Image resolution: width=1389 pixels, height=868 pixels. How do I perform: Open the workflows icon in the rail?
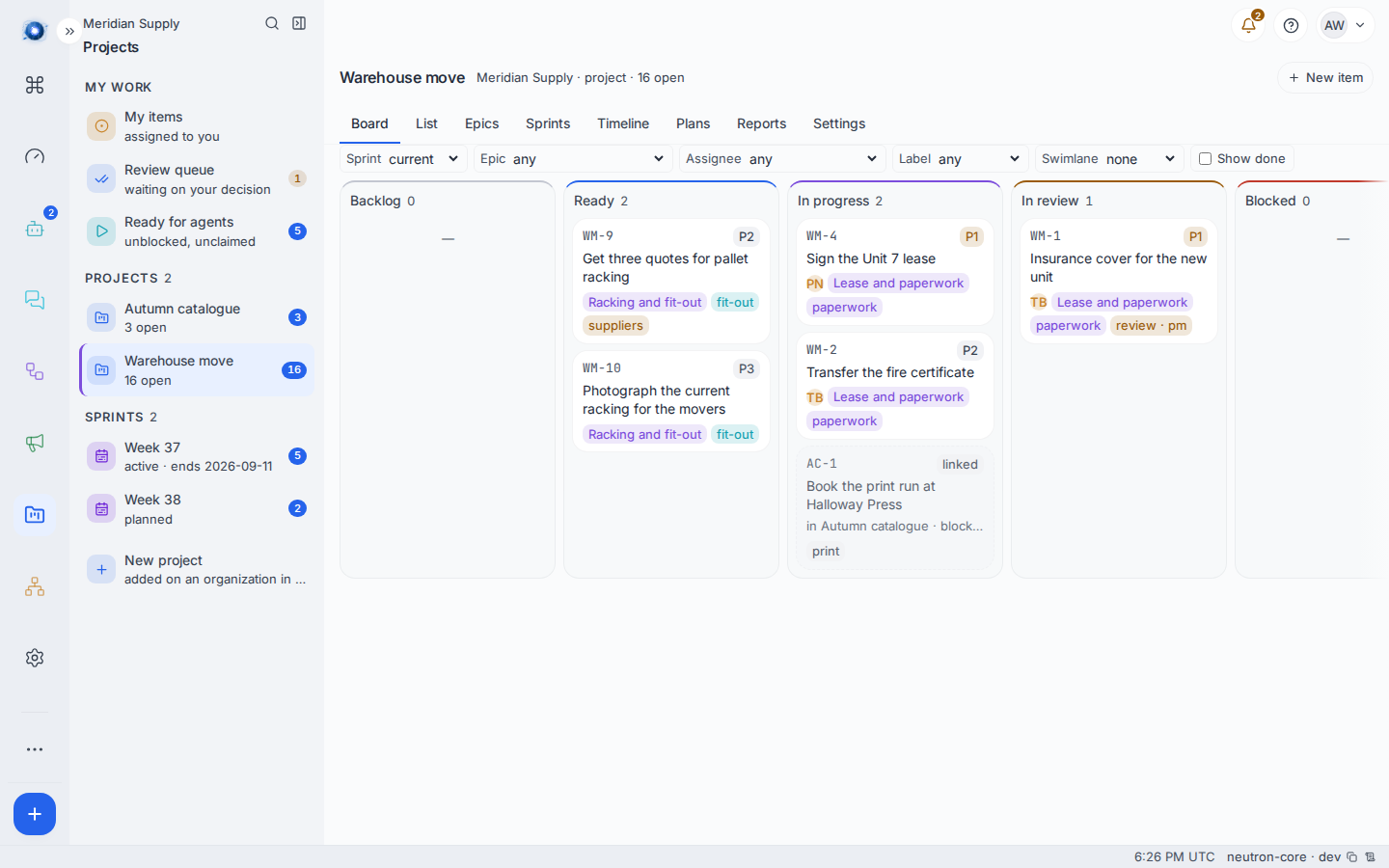[x=35, y=371]
